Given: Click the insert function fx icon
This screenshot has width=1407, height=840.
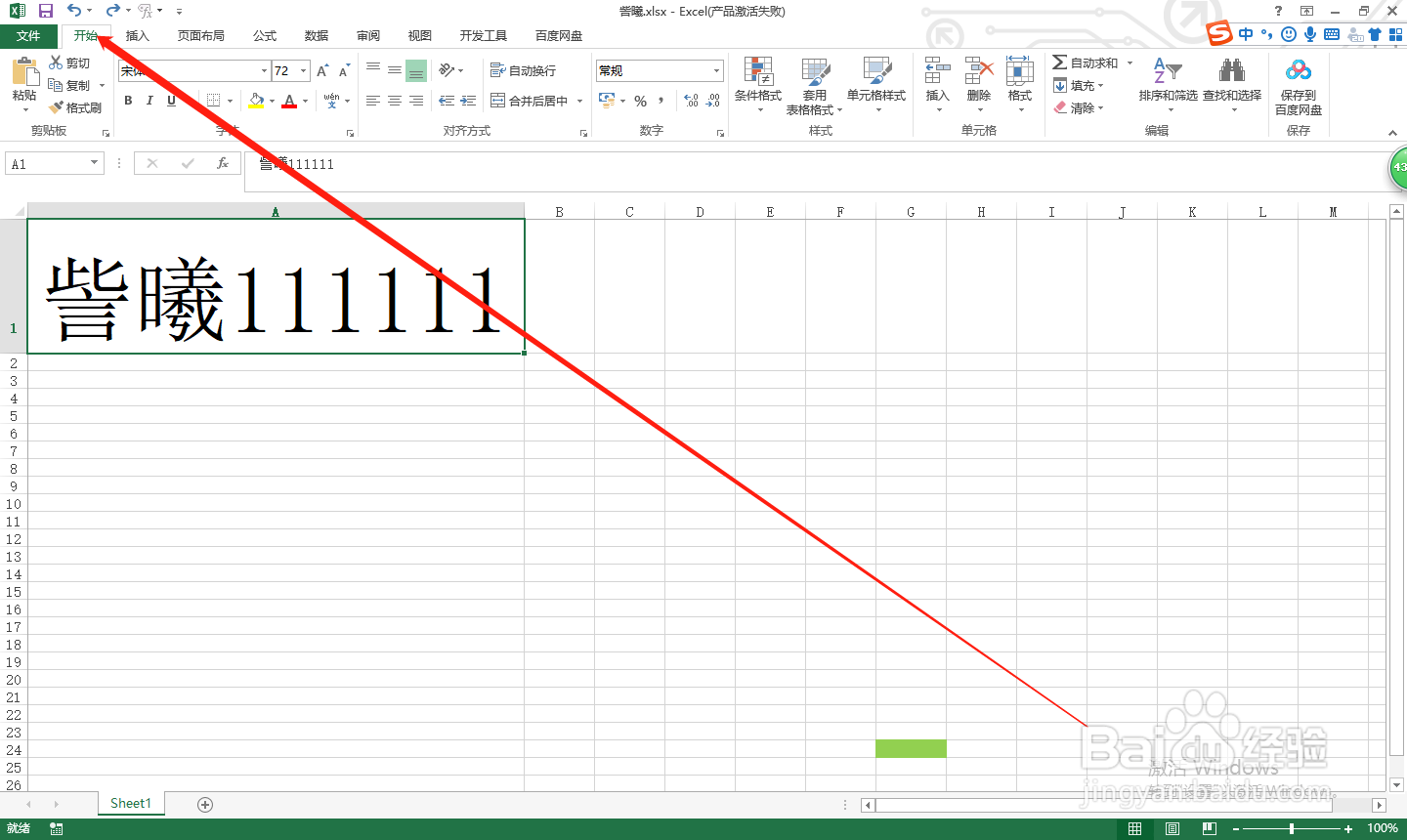Looking at the screenshot, I should [223, 163].
